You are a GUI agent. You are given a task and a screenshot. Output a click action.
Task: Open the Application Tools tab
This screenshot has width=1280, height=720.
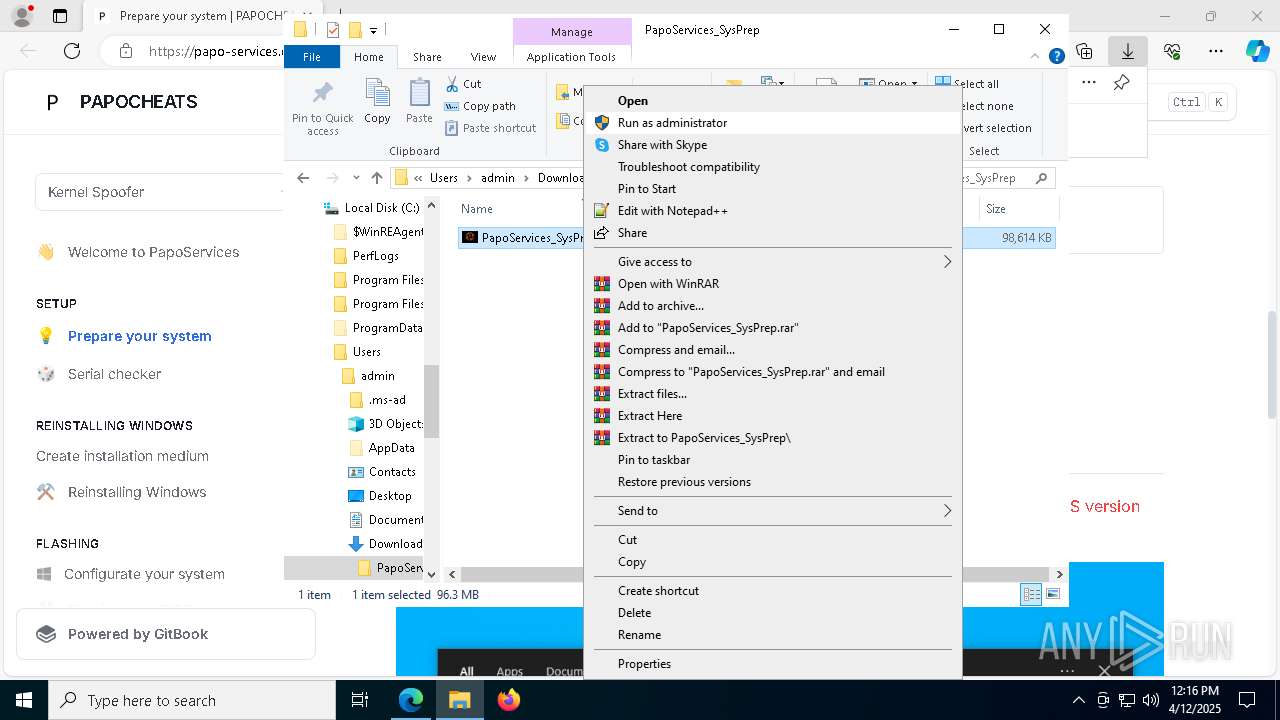pos(571,57)
